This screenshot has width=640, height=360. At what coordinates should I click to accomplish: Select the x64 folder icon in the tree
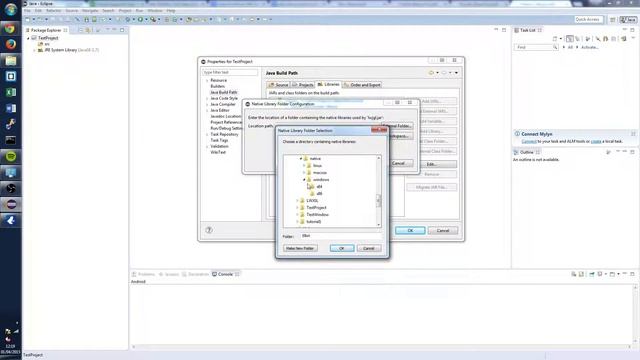tap(311, 187)
